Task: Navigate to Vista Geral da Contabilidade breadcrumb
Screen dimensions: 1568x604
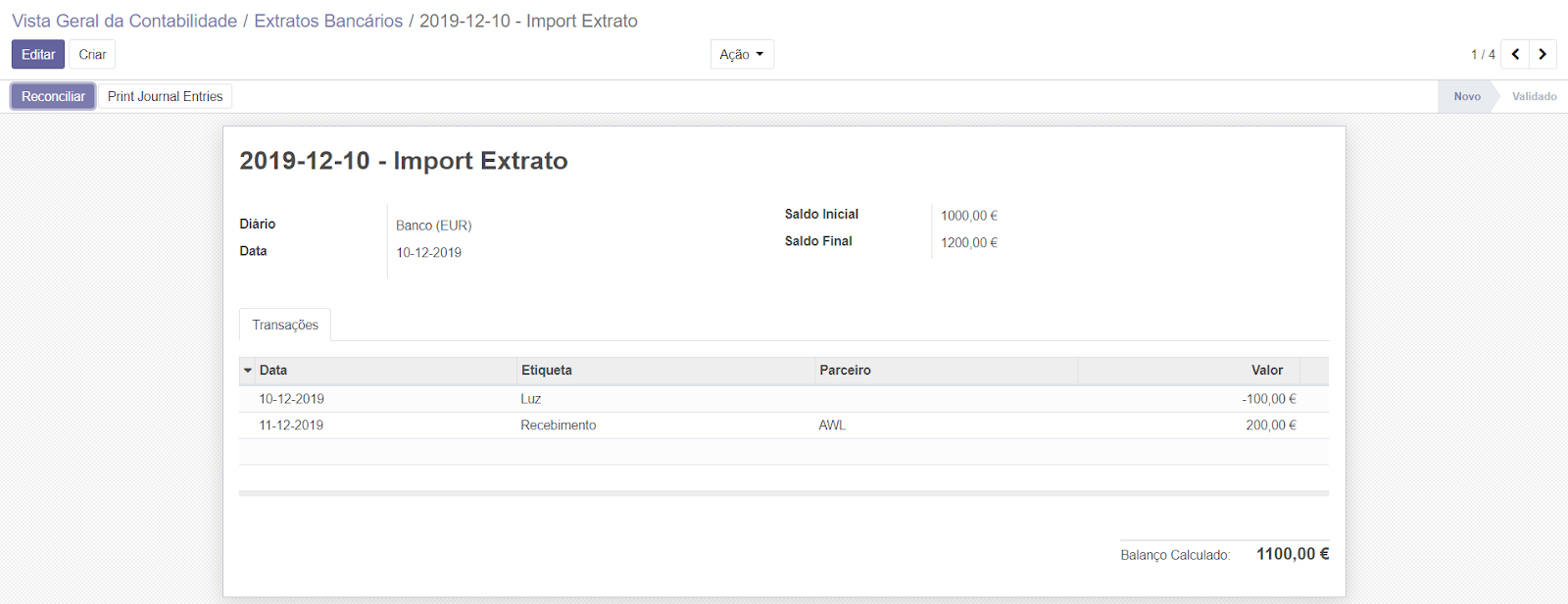Action: point(124,21)
